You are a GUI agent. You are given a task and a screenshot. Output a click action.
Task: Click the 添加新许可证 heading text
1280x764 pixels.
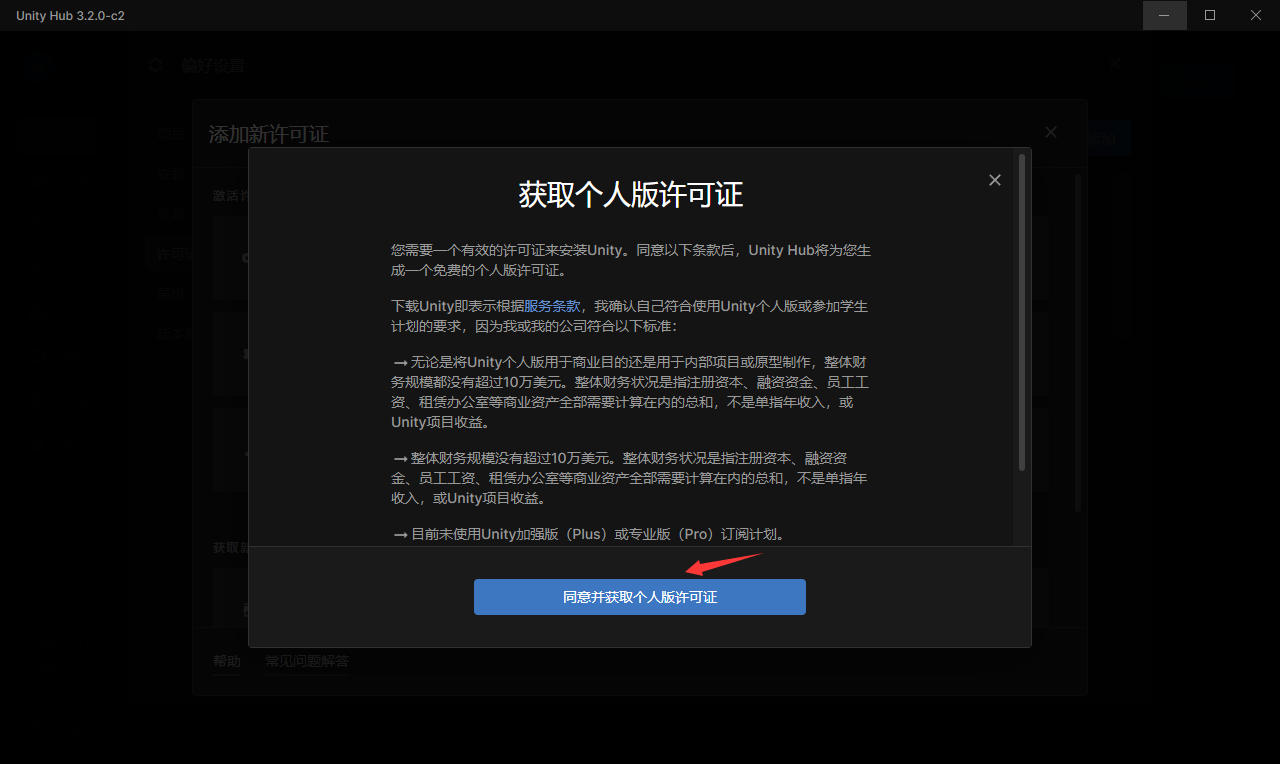268,134
